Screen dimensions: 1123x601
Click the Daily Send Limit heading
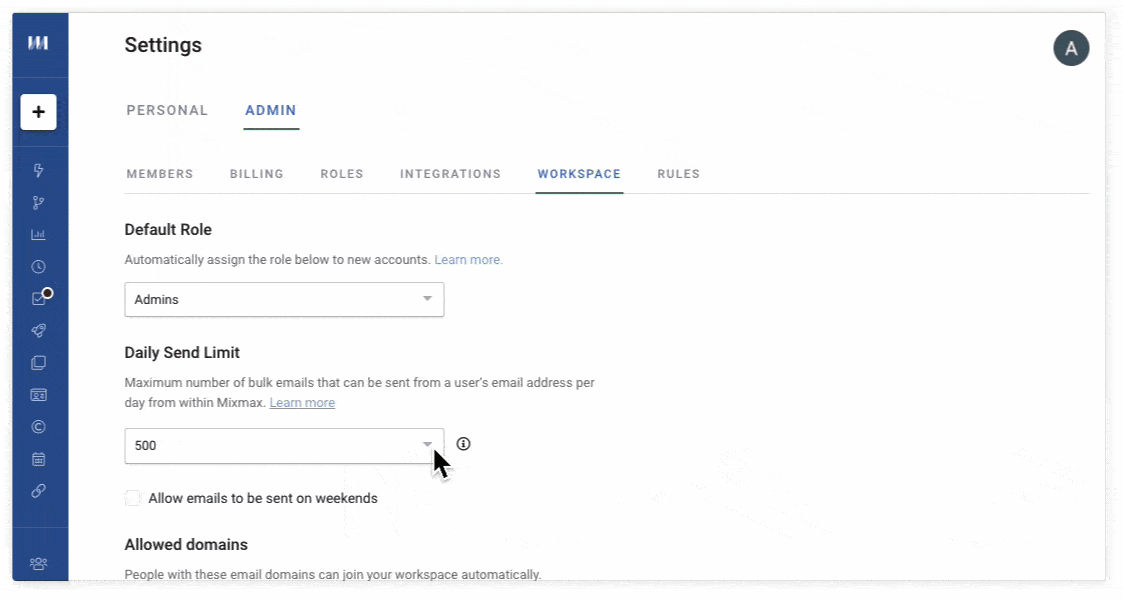182,352
